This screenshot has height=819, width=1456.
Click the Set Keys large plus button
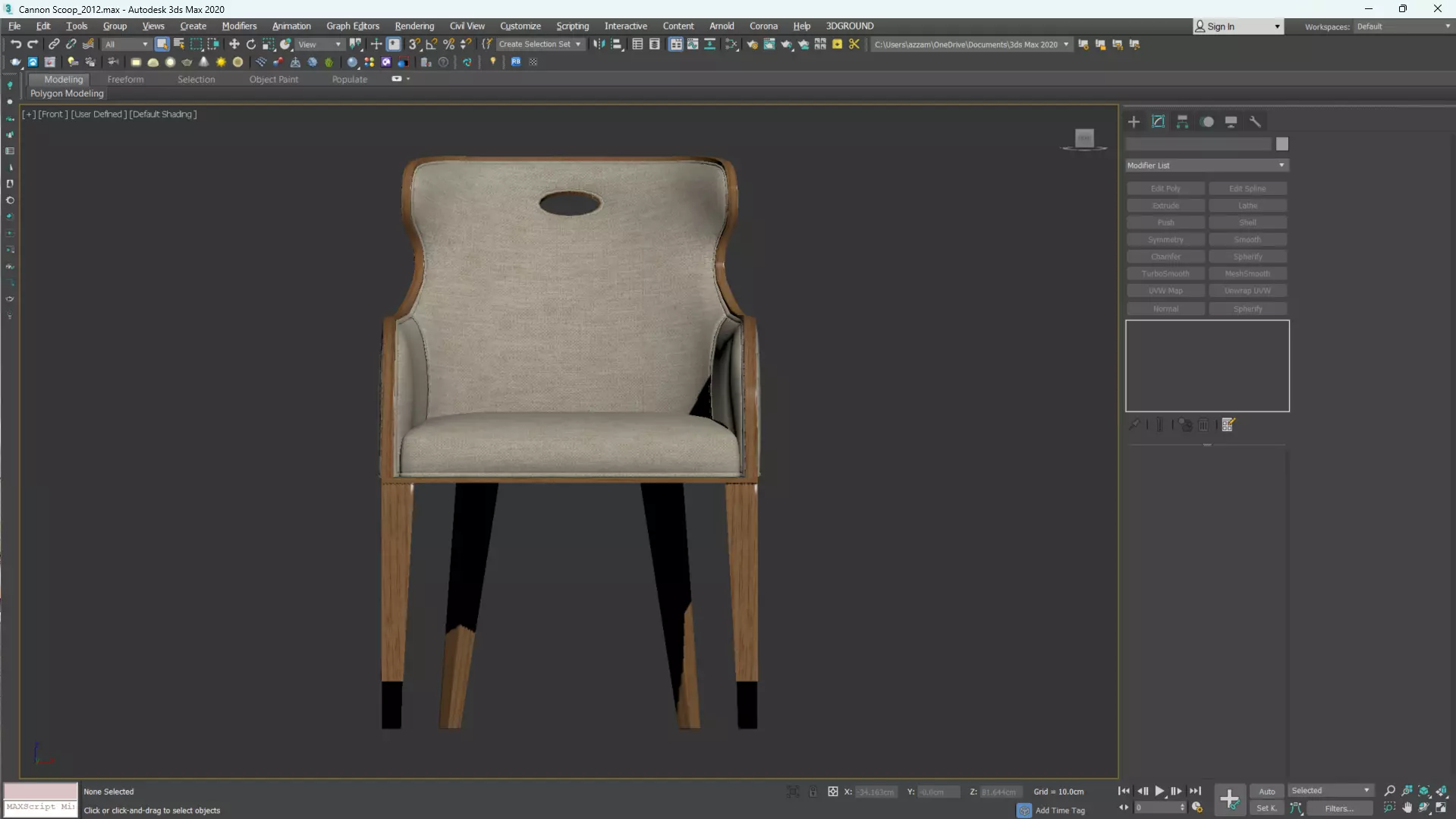pos(1229,799)
